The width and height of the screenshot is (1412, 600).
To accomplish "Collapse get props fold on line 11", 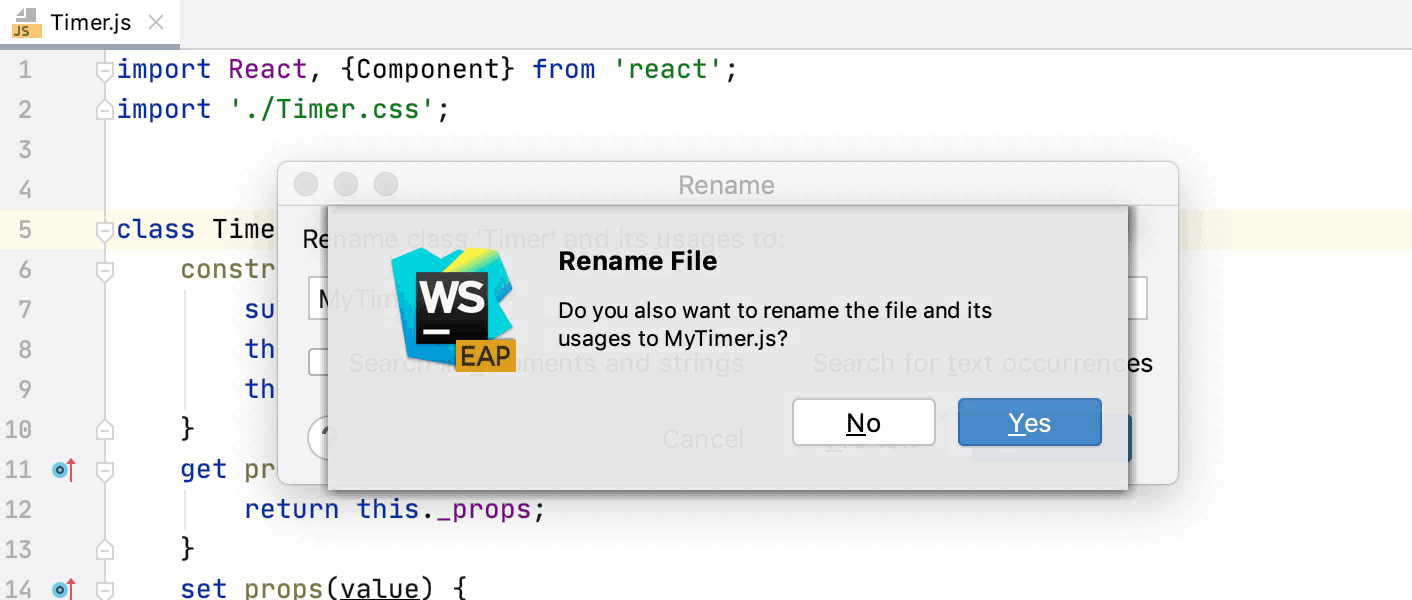I will pos(105,470).
